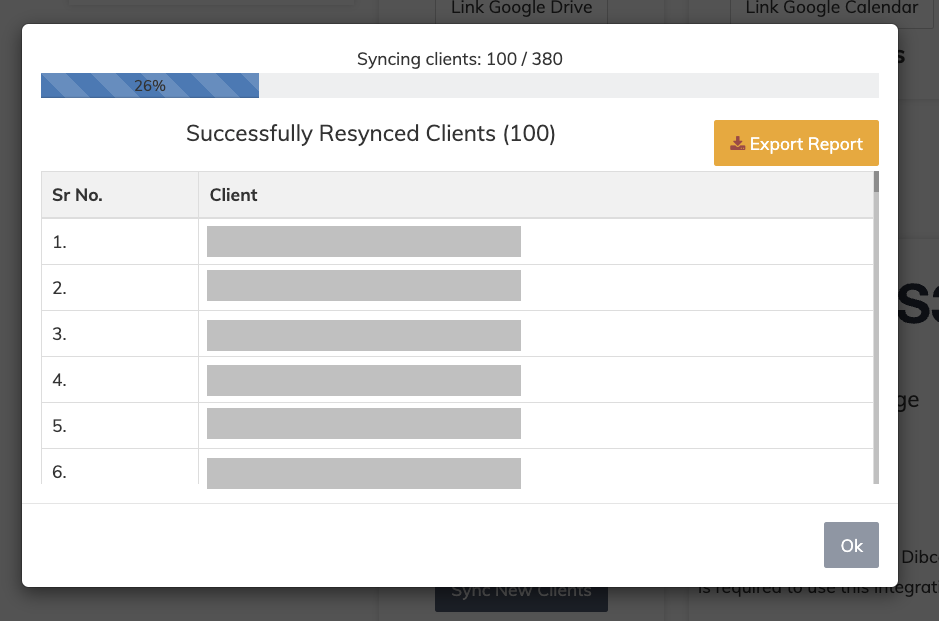Select the client name in row 3

(x=363, y=335)
